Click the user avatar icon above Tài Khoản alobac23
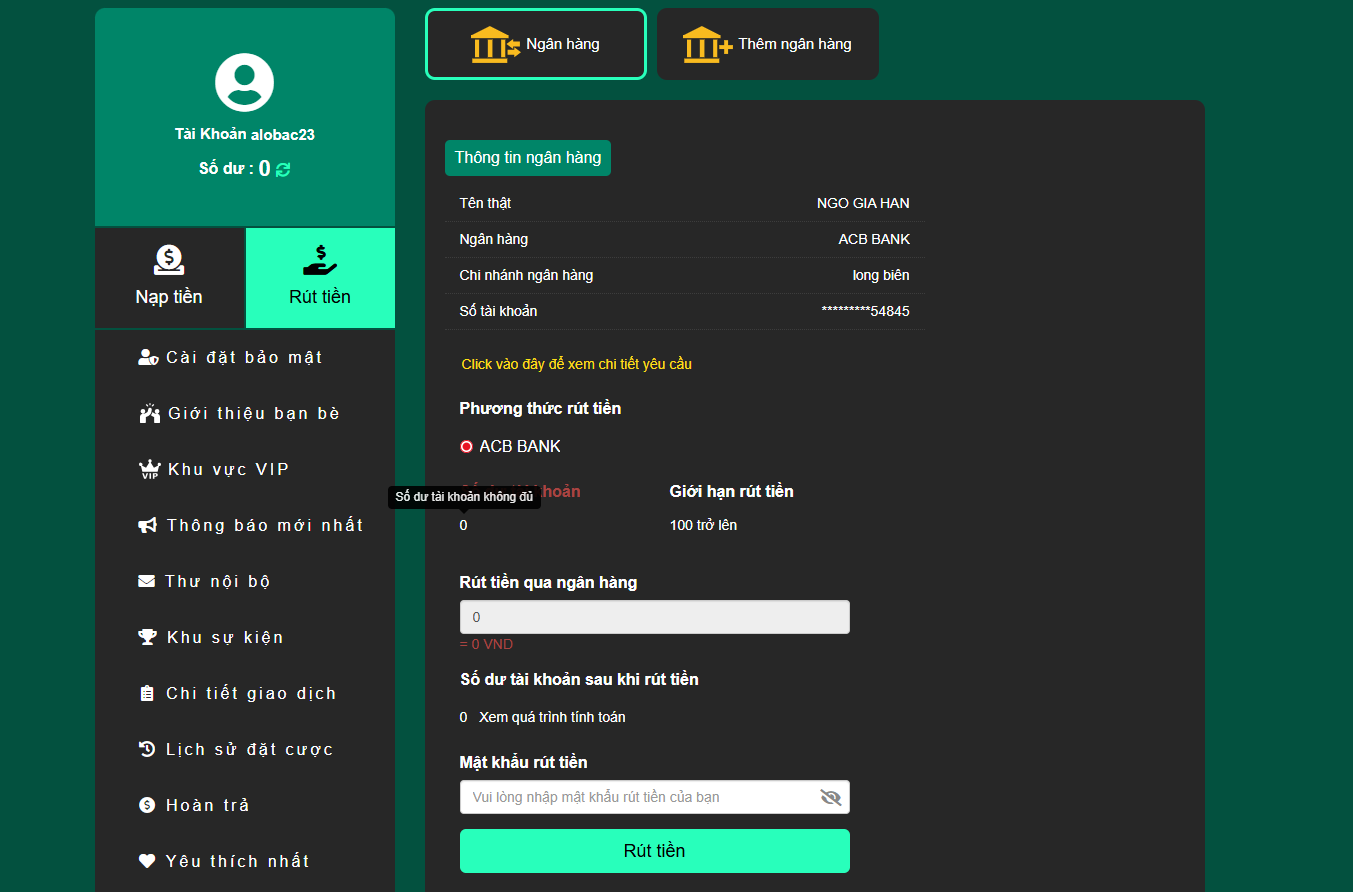 point(244,81)
